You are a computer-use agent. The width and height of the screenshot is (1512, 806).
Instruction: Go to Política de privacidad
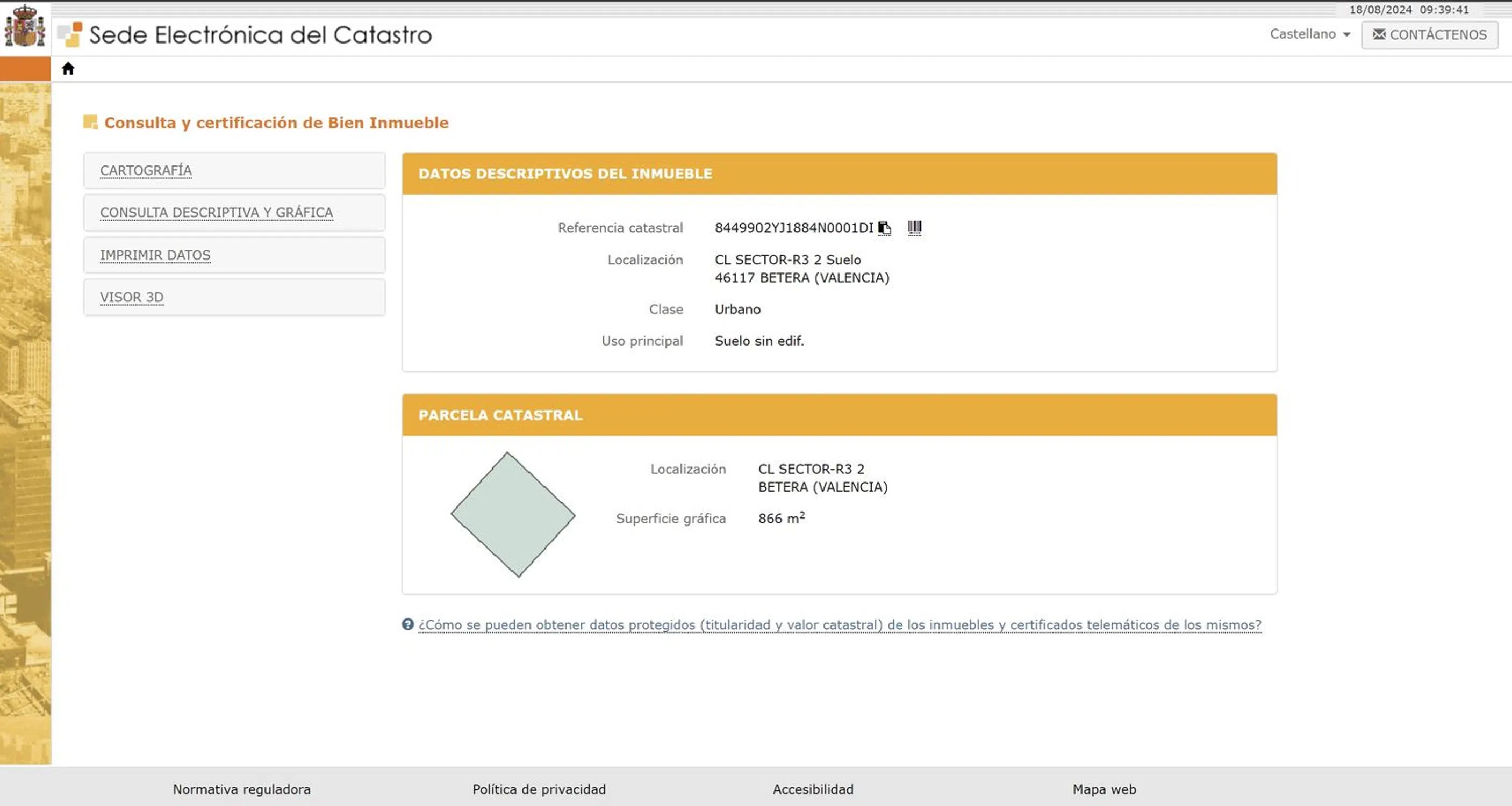[539, 789]
